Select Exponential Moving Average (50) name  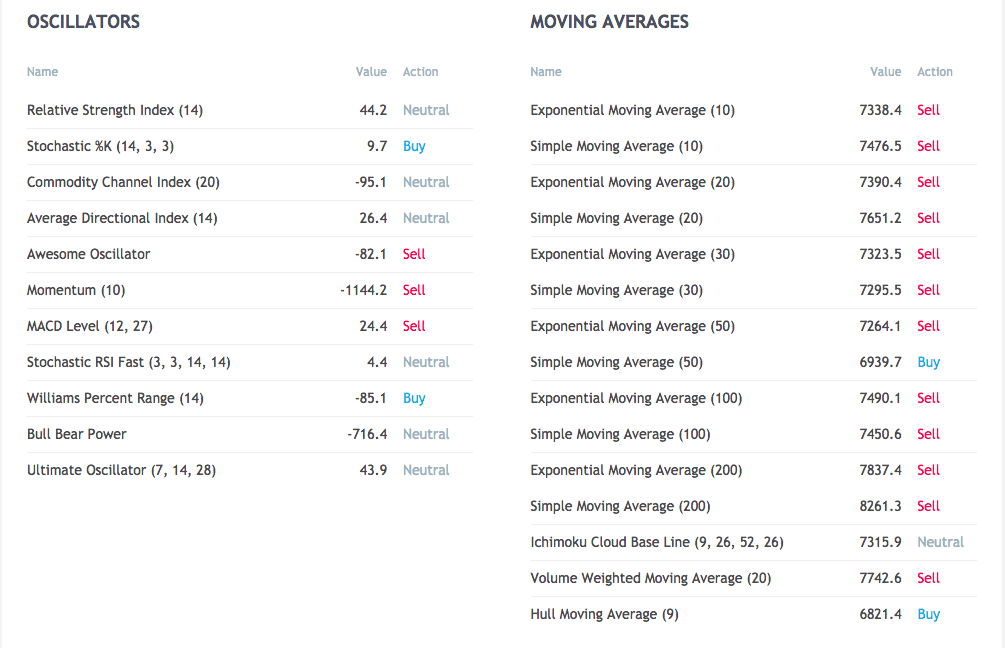pyautogui.click(x=633, y=326)
